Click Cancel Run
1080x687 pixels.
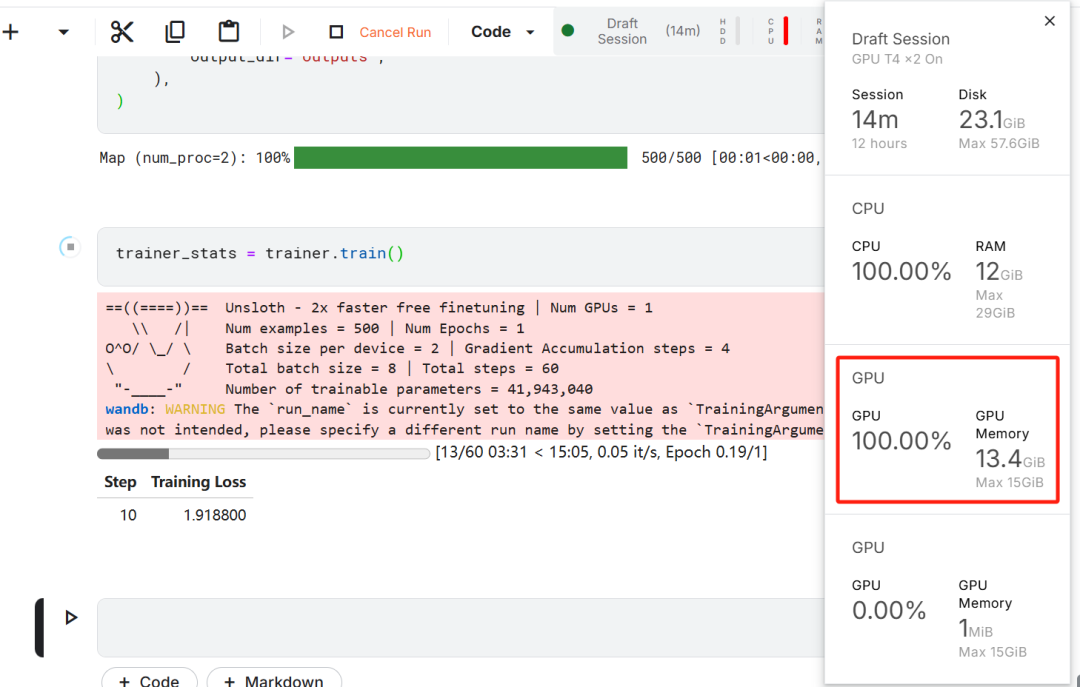(395, 32)
